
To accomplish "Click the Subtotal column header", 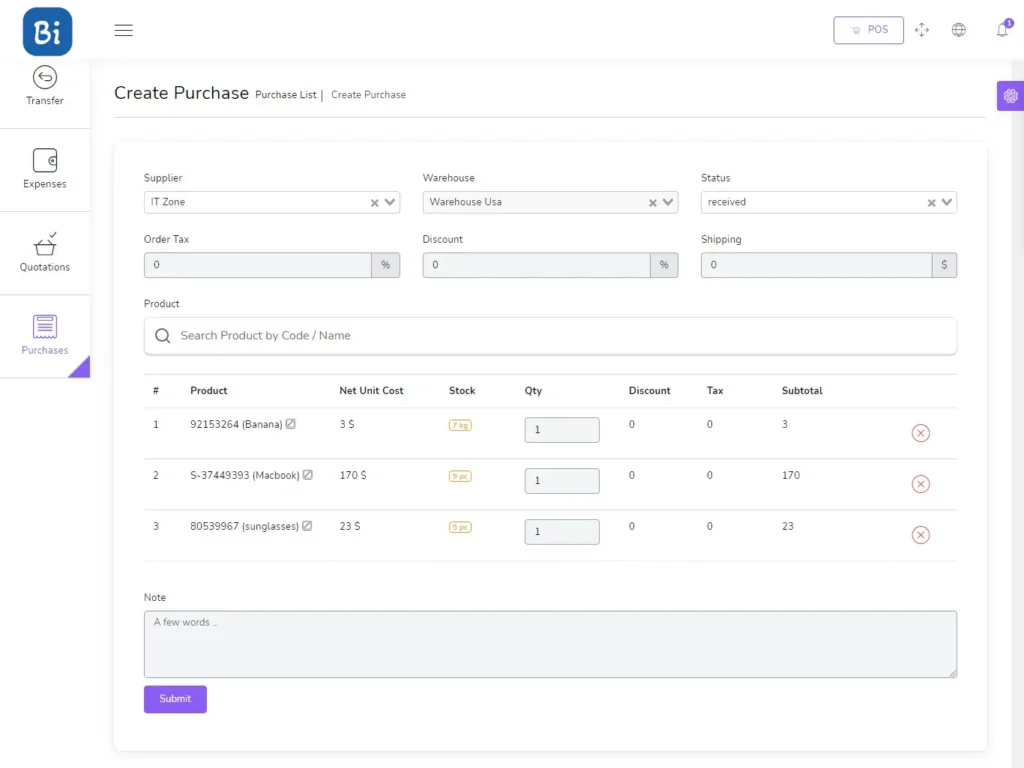I will click(802, 391).
